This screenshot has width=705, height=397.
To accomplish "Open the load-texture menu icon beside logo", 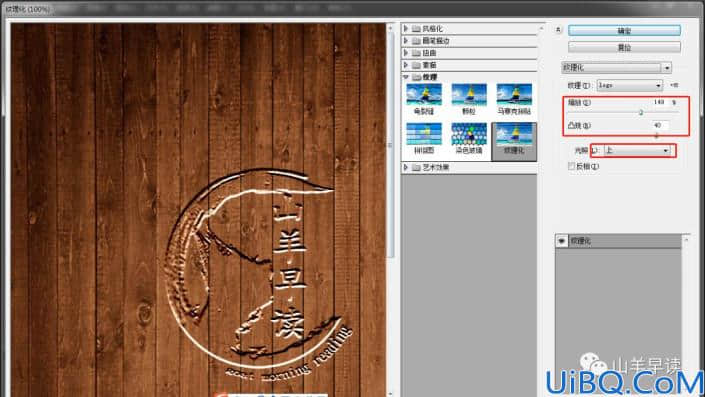I will pyautogui.click(x=674, y=85).
